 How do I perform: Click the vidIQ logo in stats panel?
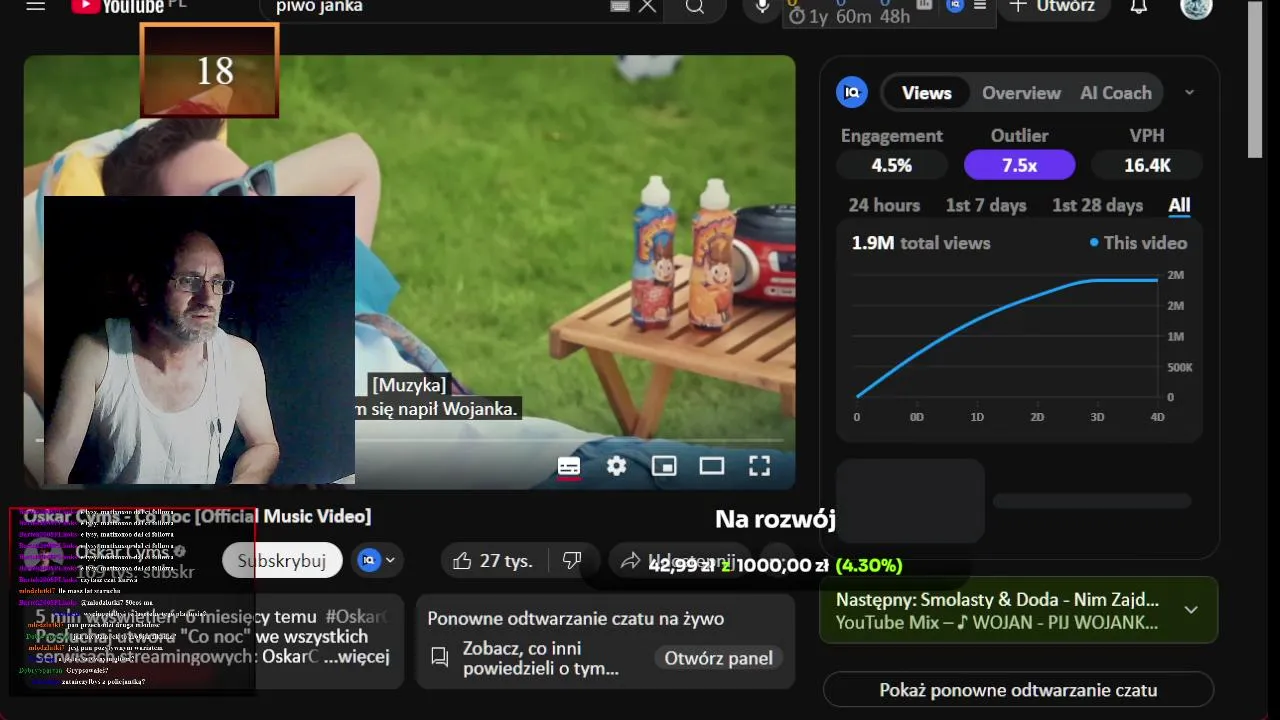tap(852, 93)
